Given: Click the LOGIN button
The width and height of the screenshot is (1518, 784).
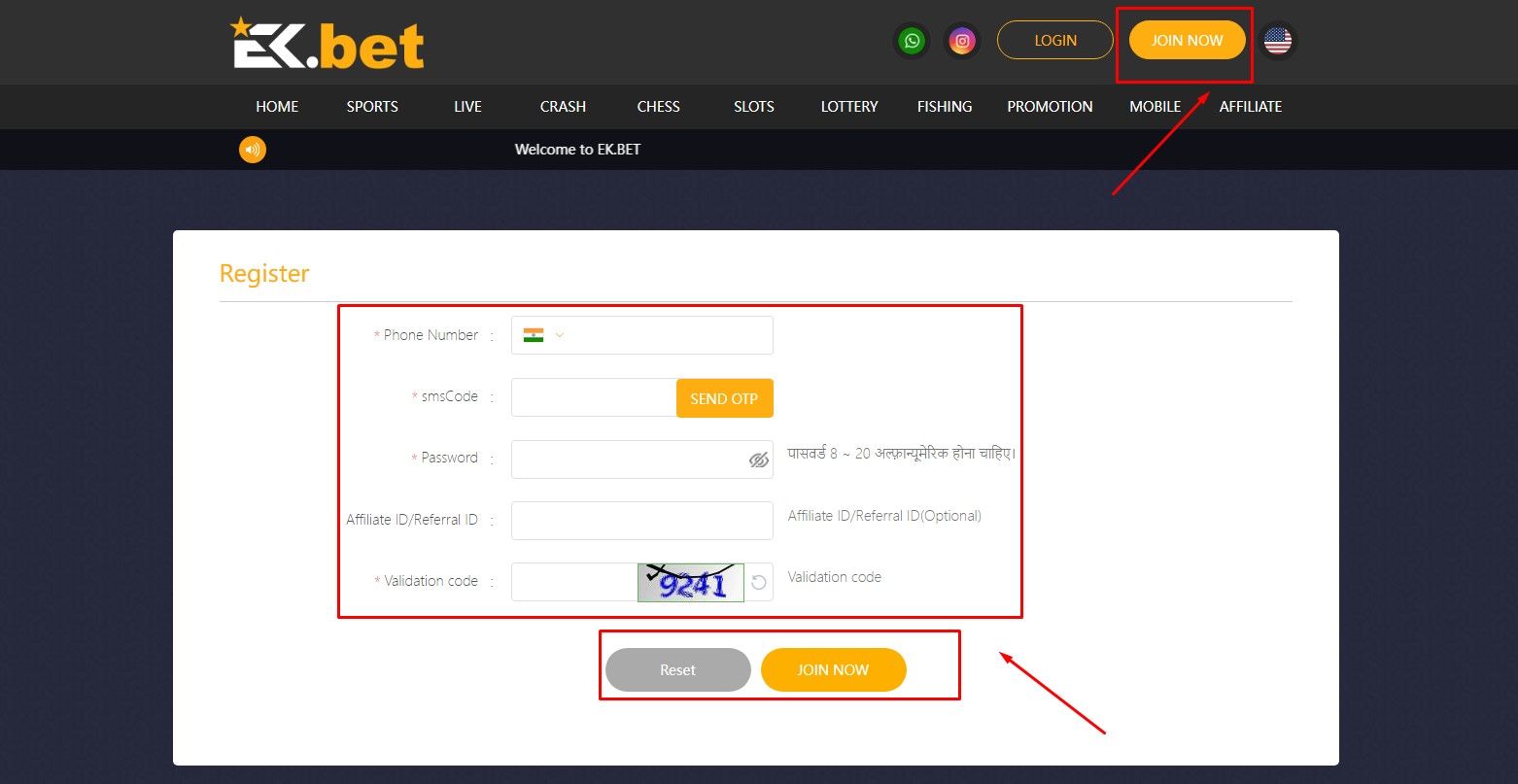Looking at the screenshot, I should [1055, 41].
